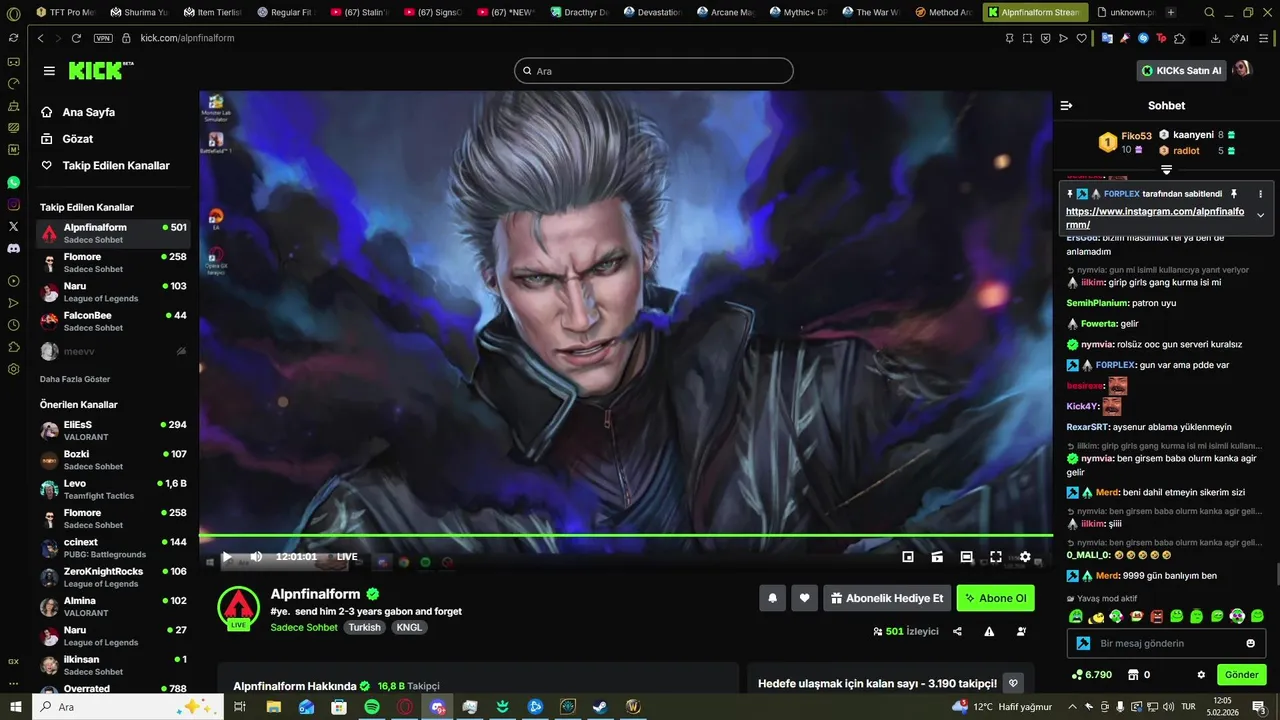Open recommended channel ZeroKnightRocks
This screenshot has height=720, width=1280.
[x=113, y=577]
